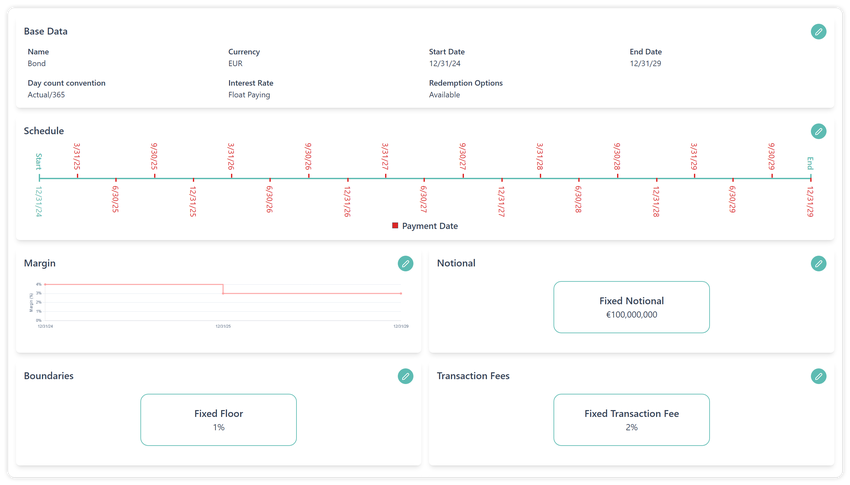This screenshot has height=485, width=850.
Task: Select the Fixed Transaction Fee 2% card
Action: point(631,420)
